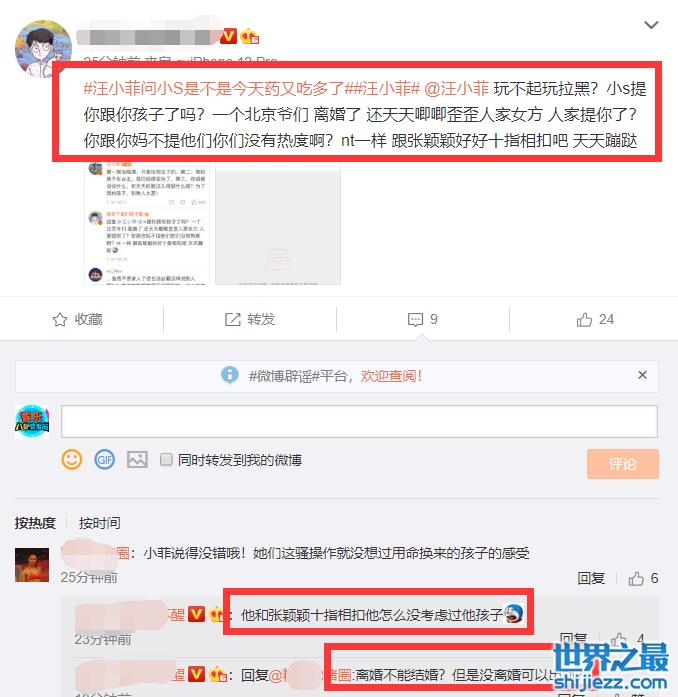Like the post with 24 likes
Screen dimensions: 678x697
(595, 320)
